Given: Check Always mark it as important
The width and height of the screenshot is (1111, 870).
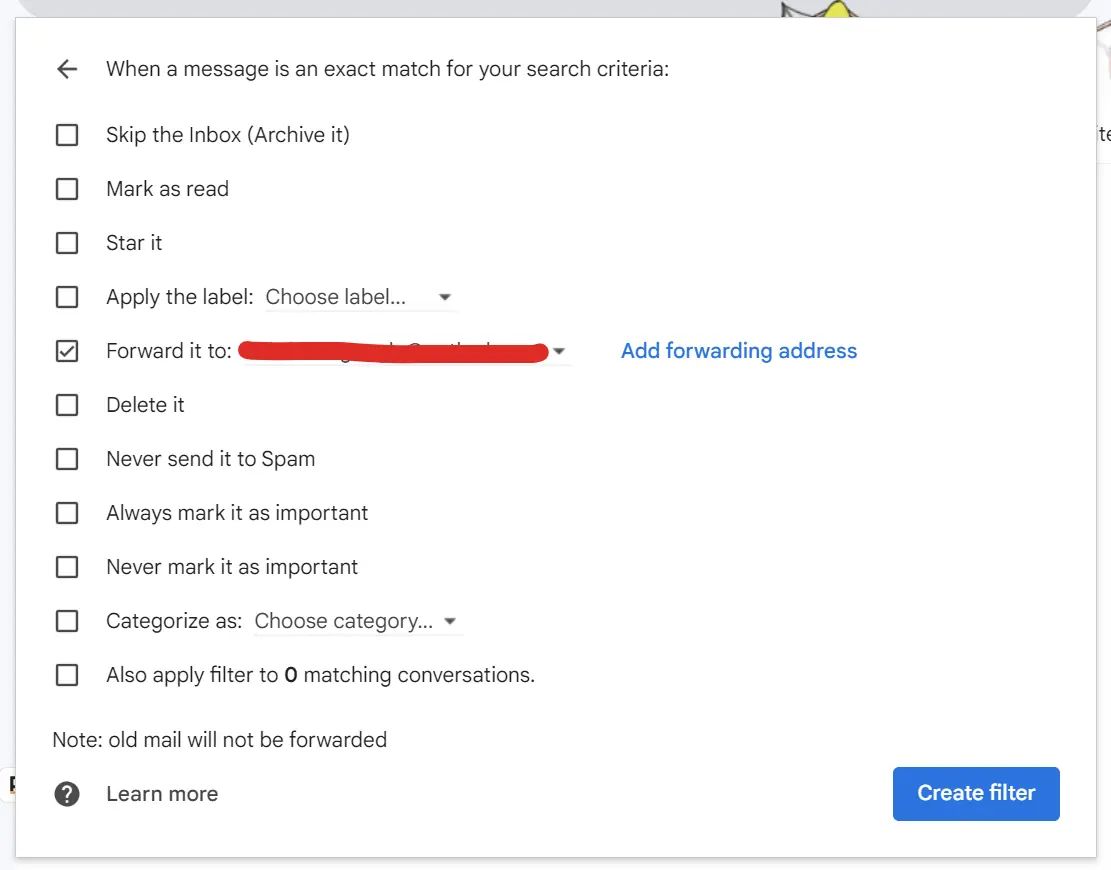Looking at the screenshot, I should (67, 513).
